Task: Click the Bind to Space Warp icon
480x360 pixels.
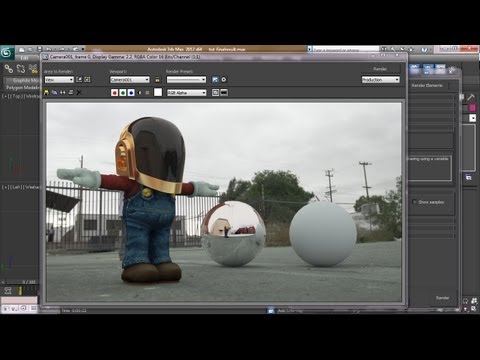Action: (x=33, y=69)
